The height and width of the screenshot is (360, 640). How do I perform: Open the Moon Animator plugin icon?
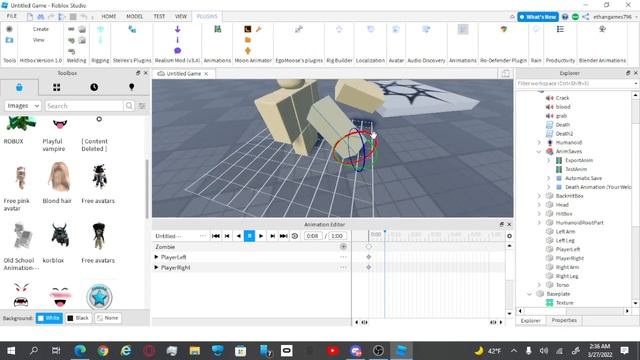tap(247, 29)
